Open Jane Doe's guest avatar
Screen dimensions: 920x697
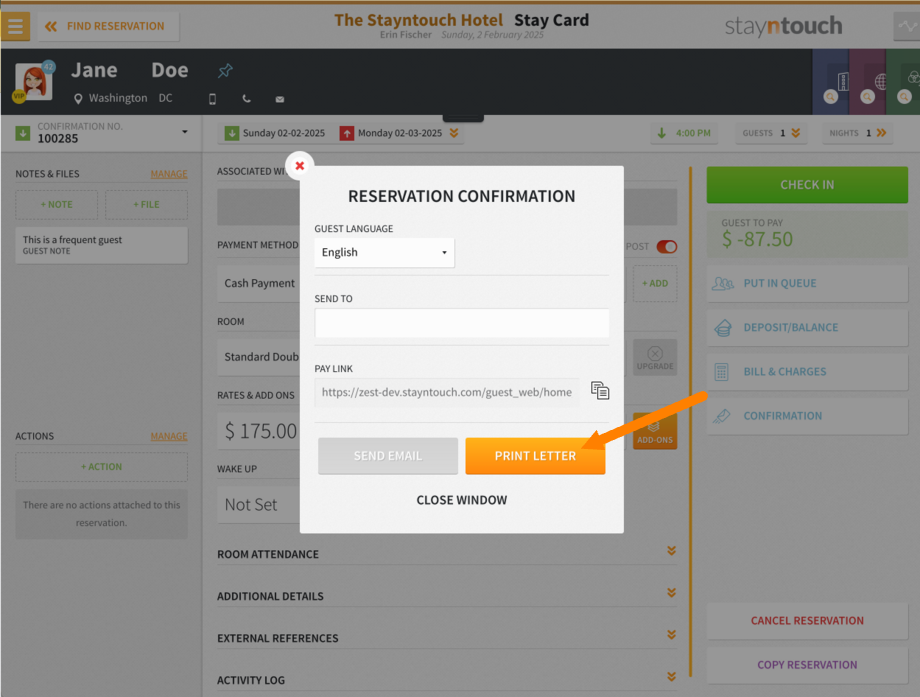33,82
